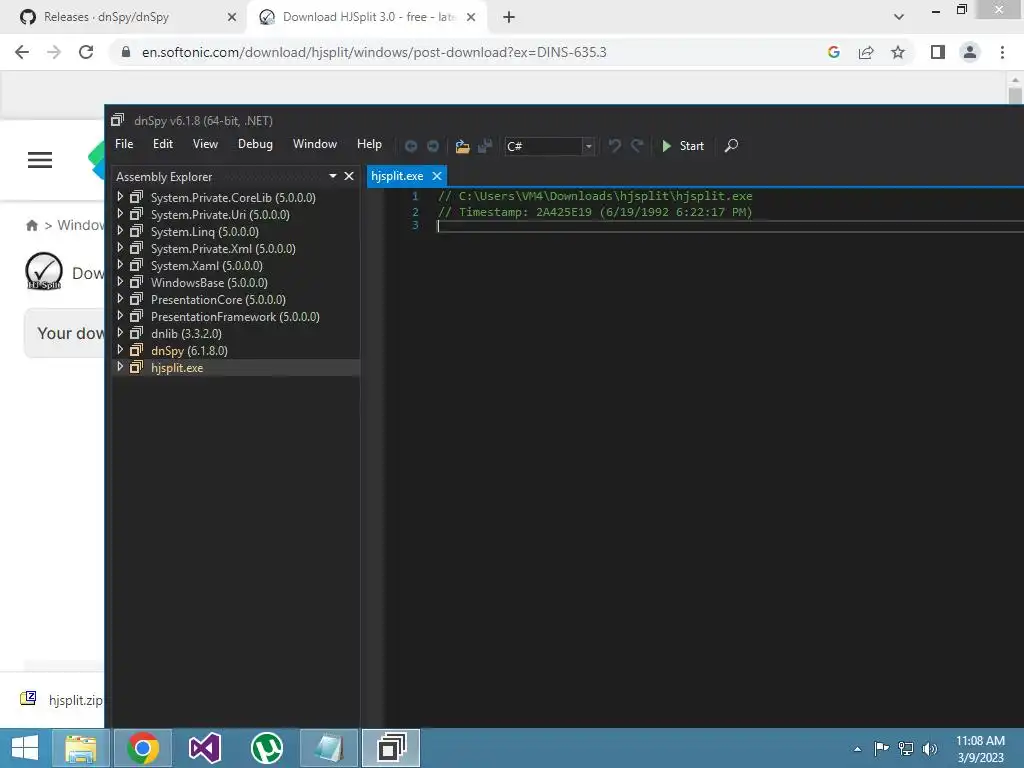Open the C# language dropdown
The image size is (1024, 768).
point(588,146)
